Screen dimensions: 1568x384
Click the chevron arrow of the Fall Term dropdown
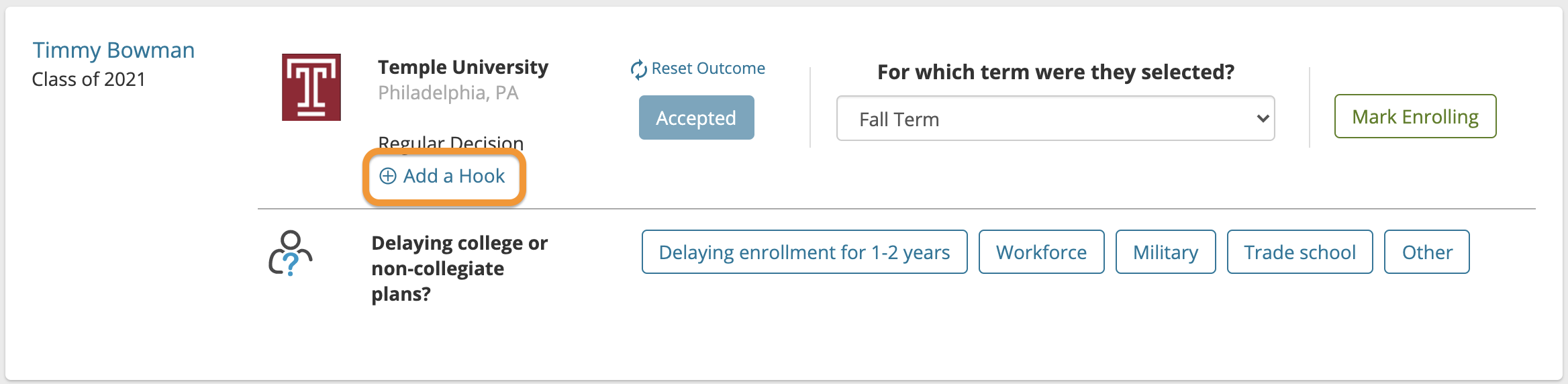click(1263, 119)
